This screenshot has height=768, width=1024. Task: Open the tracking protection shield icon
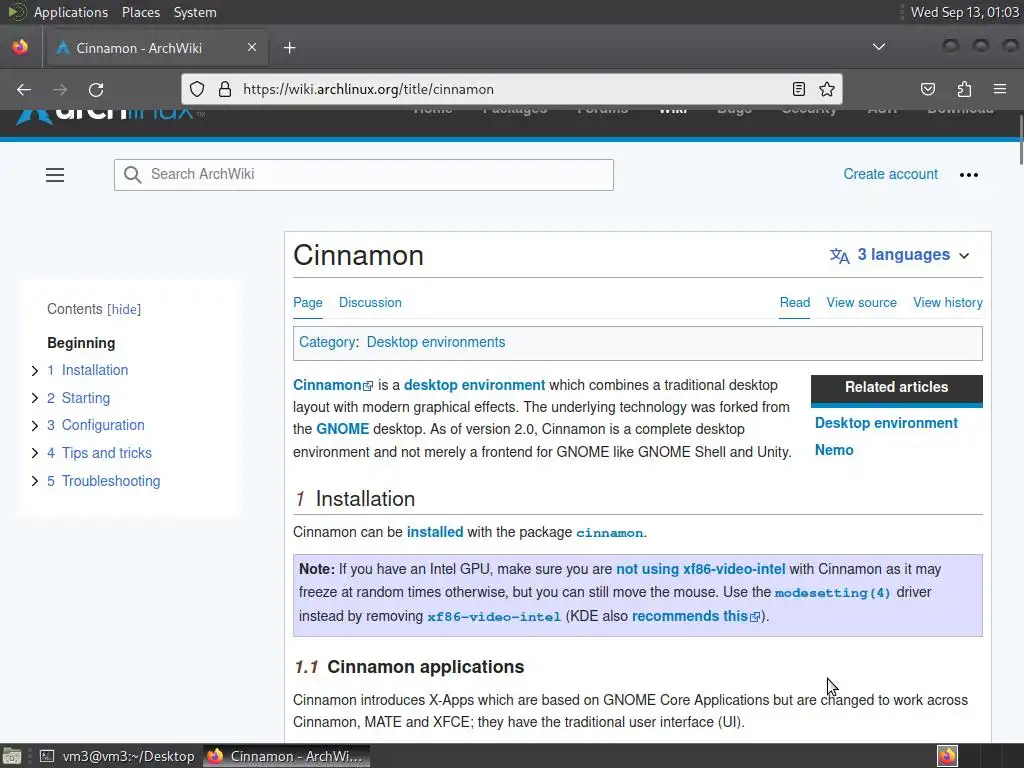(x=197, y=89)
